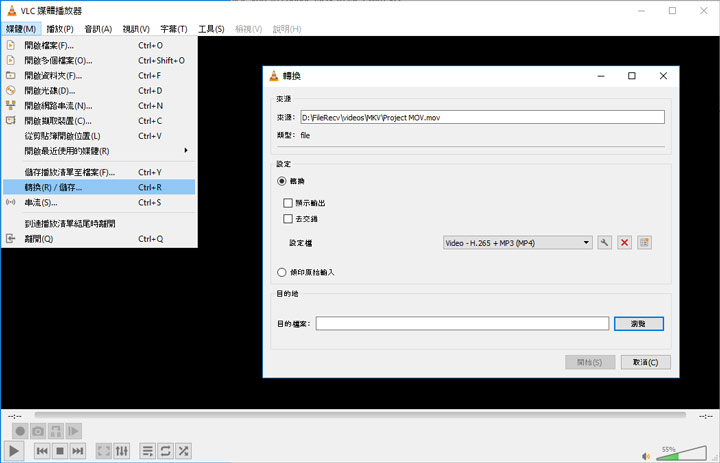Open the 媒體(M) menu
Image resolution: width=720 pixels, height=463 pixels.
click(x=21, y=29)
